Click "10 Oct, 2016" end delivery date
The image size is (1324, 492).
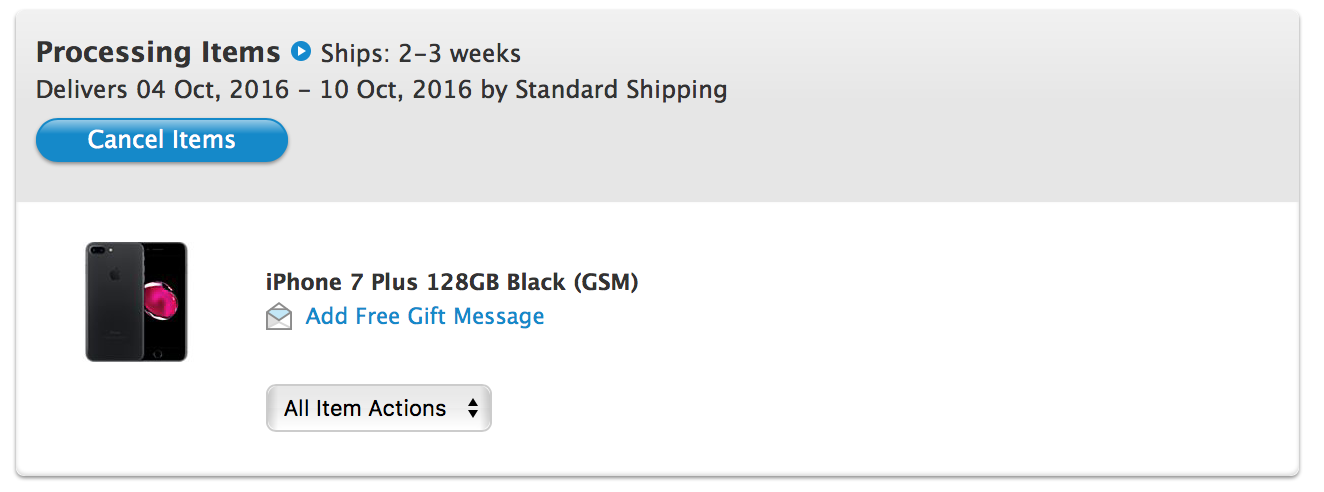point(396,90)
